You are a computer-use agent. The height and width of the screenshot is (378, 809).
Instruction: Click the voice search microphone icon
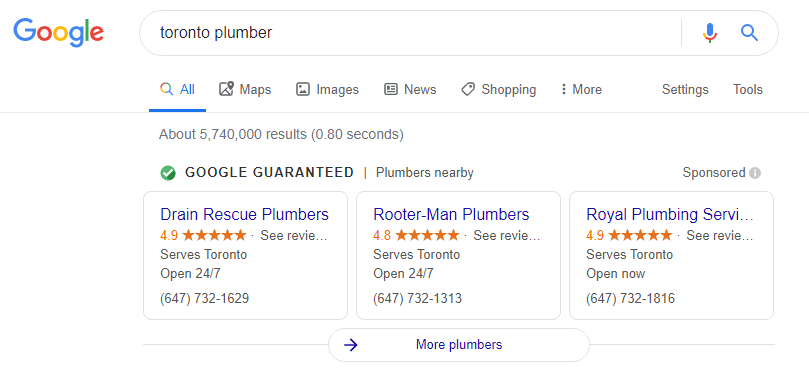coord(710,33)
